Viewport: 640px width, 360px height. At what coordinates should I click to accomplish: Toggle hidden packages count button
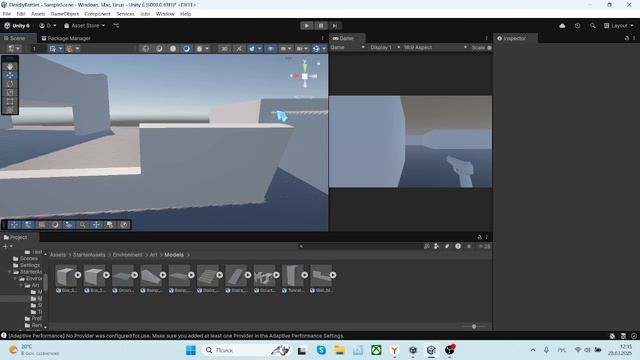[x=484, y=246]
